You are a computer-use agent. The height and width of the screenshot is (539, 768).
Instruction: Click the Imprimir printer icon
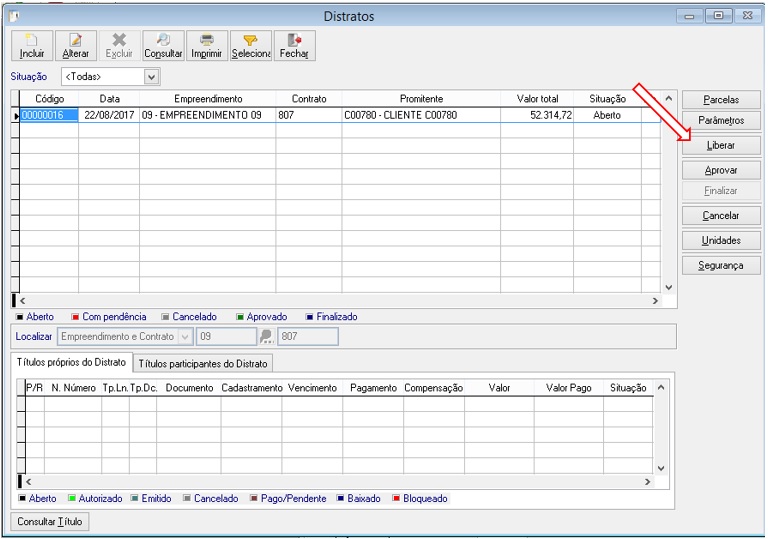(x=207, y=46)
